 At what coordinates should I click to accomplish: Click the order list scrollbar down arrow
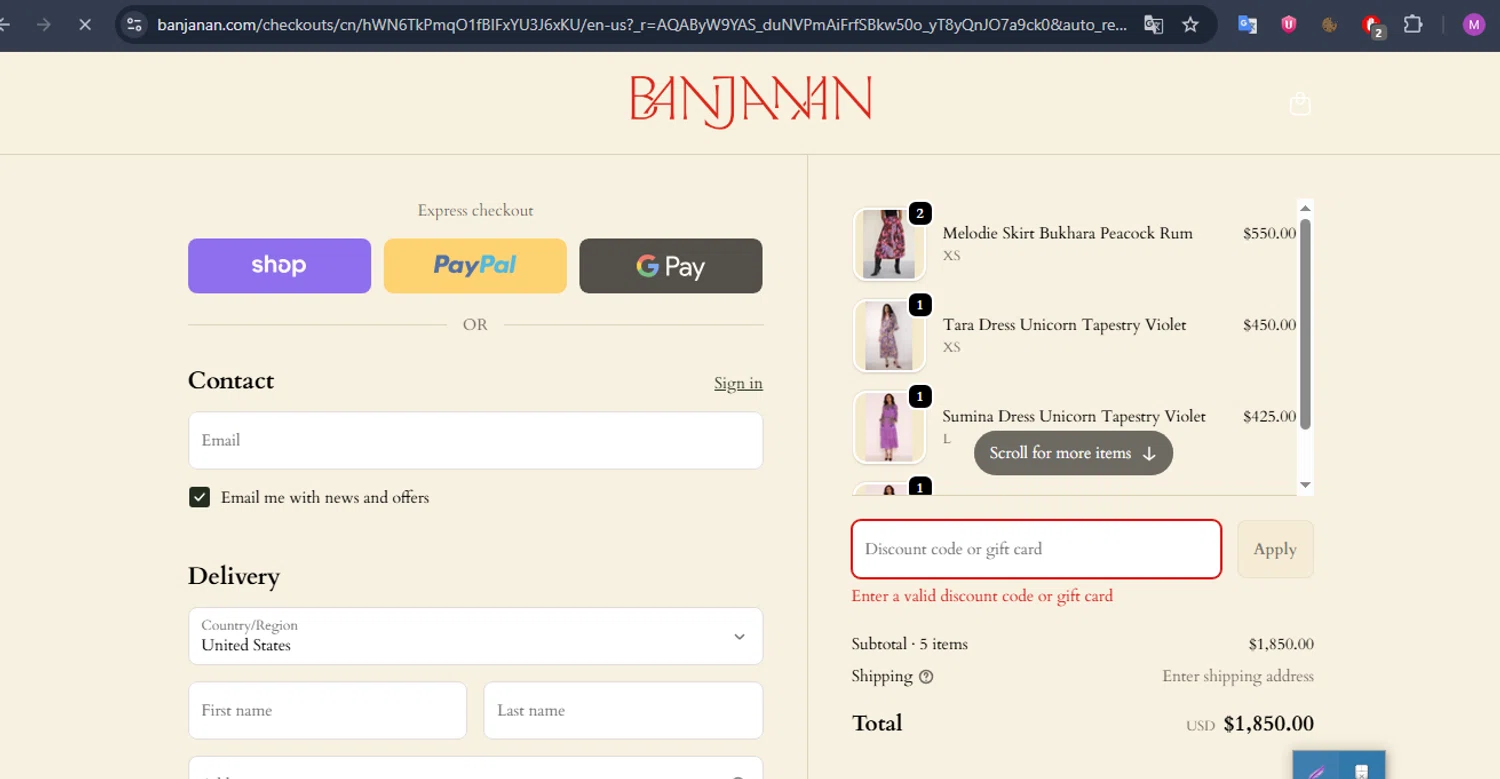click(x=1305, y=485)
